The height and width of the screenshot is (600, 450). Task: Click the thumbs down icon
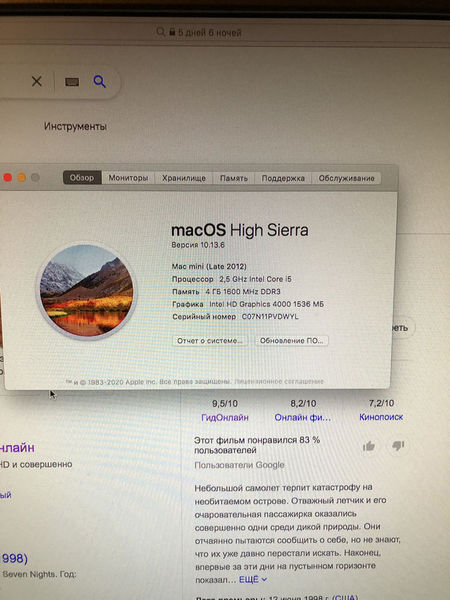(x=398, y=445)
